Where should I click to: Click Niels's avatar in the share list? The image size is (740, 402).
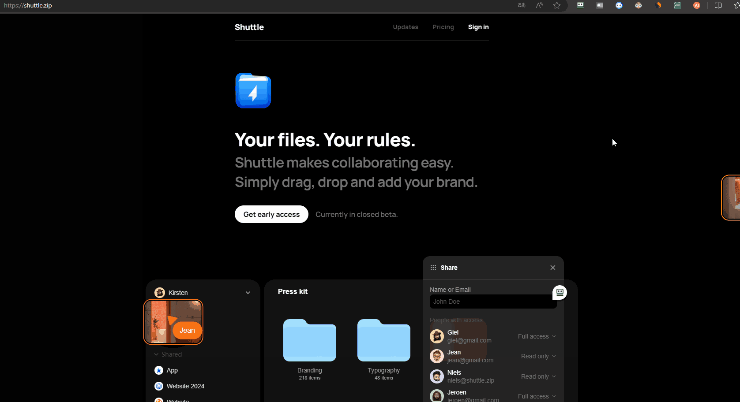coord(437,376)
